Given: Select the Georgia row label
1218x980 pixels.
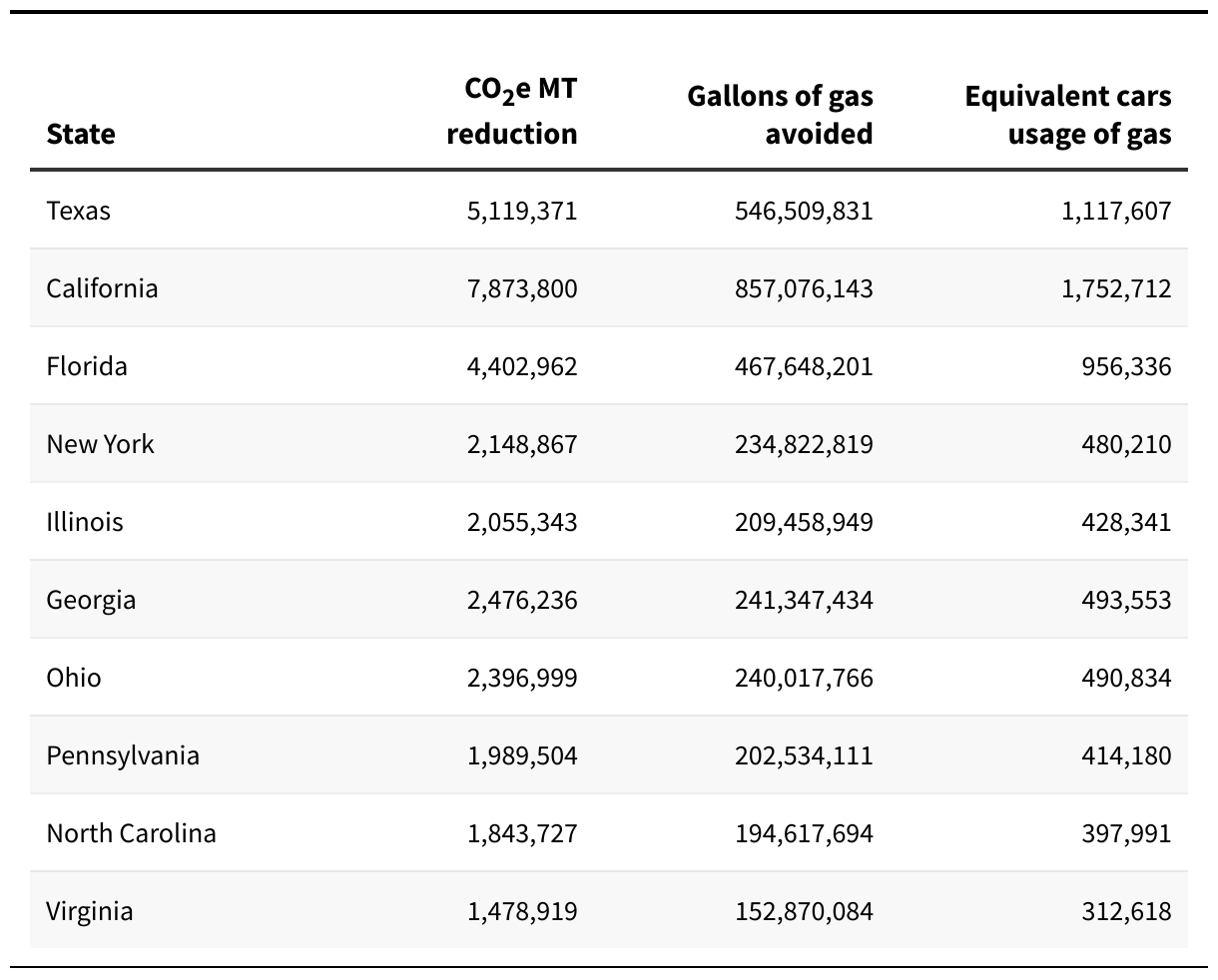Looking at the screenshot, I should [91, 600].
